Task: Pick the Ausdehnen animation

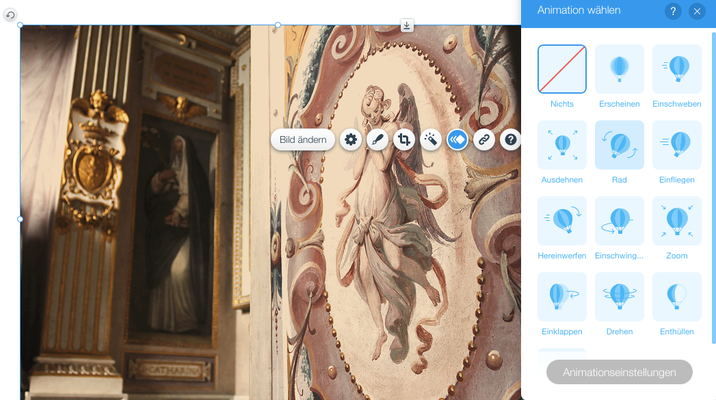Action: click(562, 145)
